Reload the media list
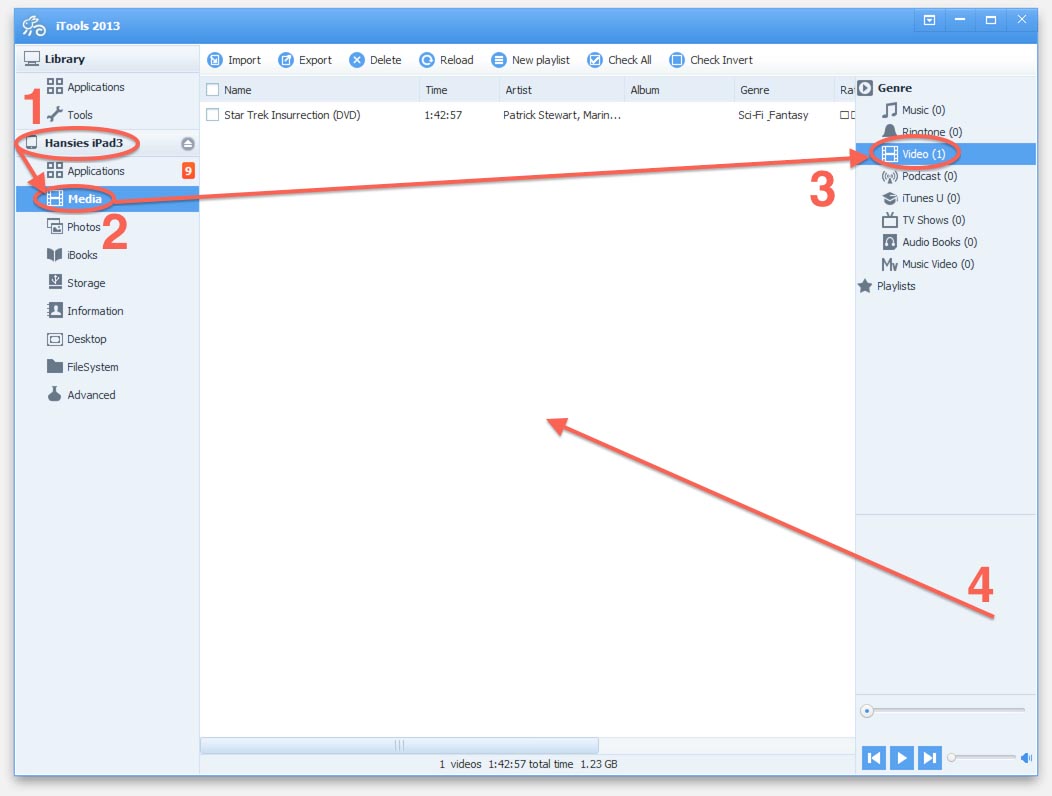1052x796 pixels. pos(446,60)
